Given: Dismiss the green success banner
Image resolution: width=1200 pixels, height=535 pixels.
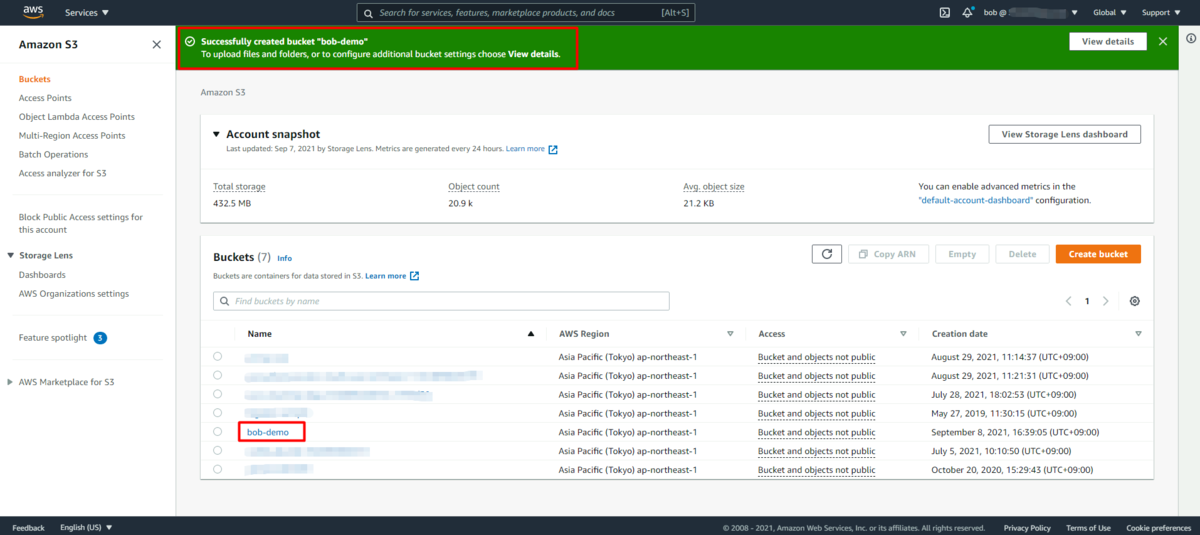Looking at the screenshot, I should [x=1163, y=41].
